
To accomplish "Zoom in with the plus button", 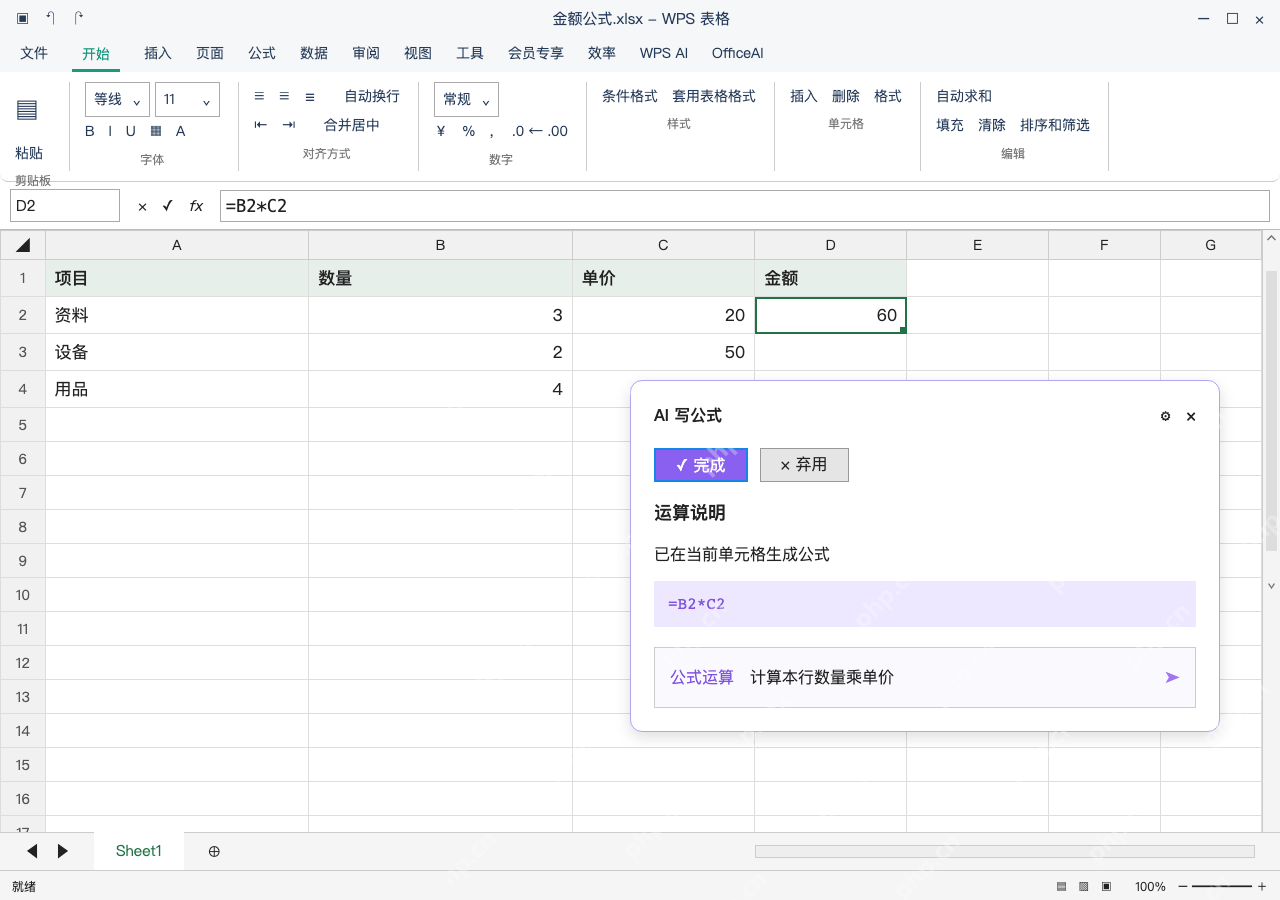I will click(1262, 887).
